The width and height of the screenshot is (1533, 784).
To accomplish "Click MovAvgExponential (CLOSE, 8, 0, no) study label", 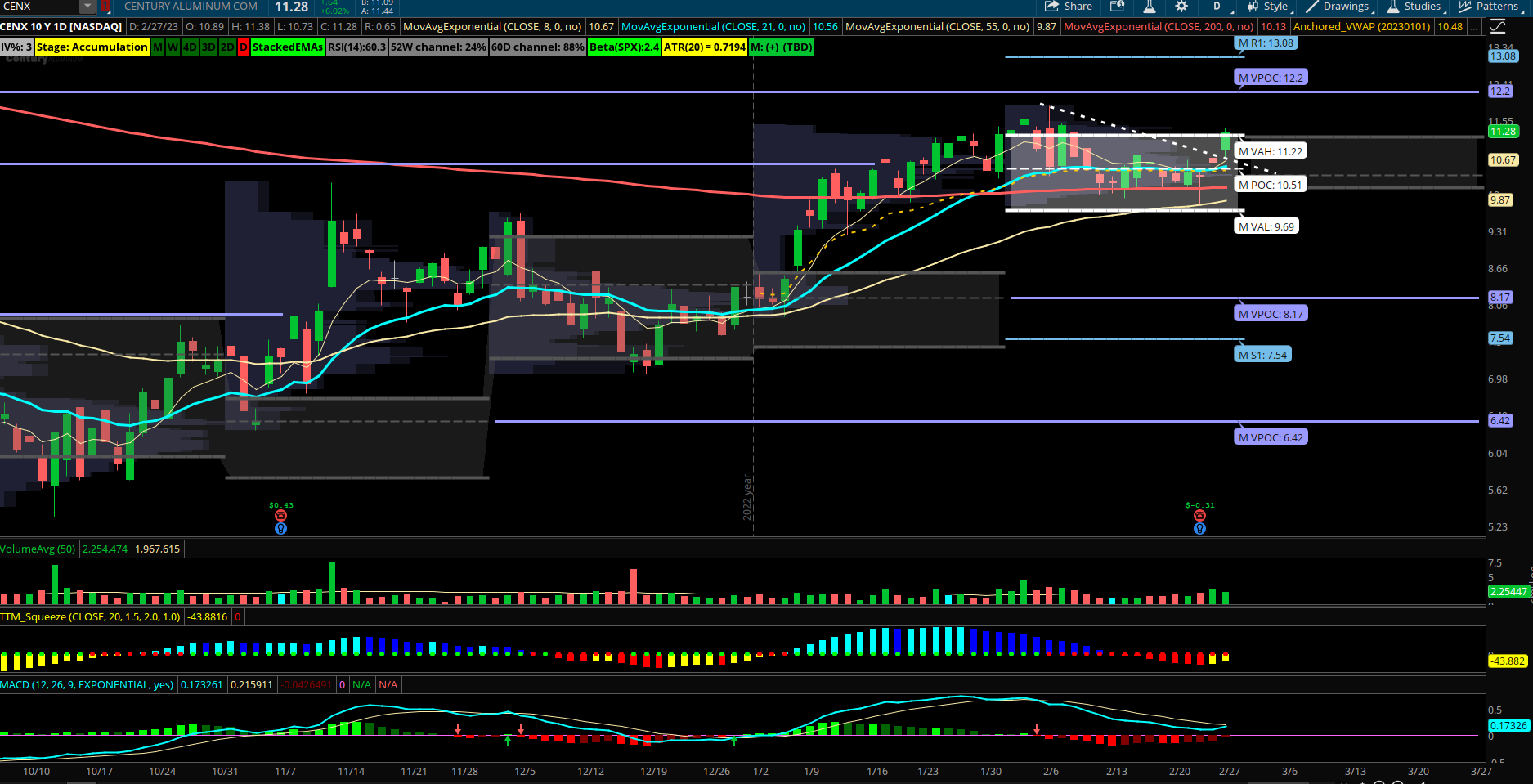I will 493,27.
